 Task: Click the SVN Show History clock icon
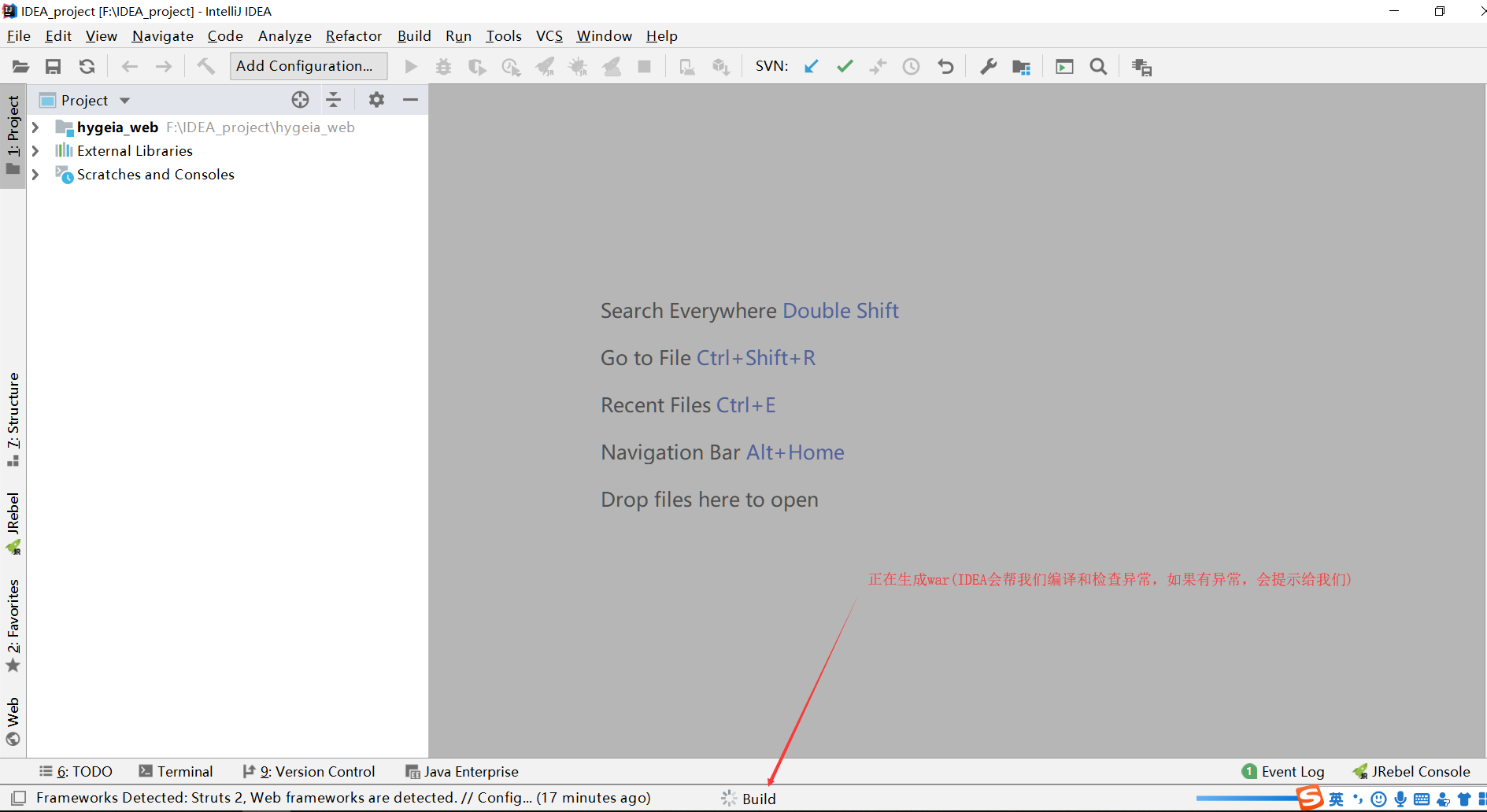click(x=911, y=67)
